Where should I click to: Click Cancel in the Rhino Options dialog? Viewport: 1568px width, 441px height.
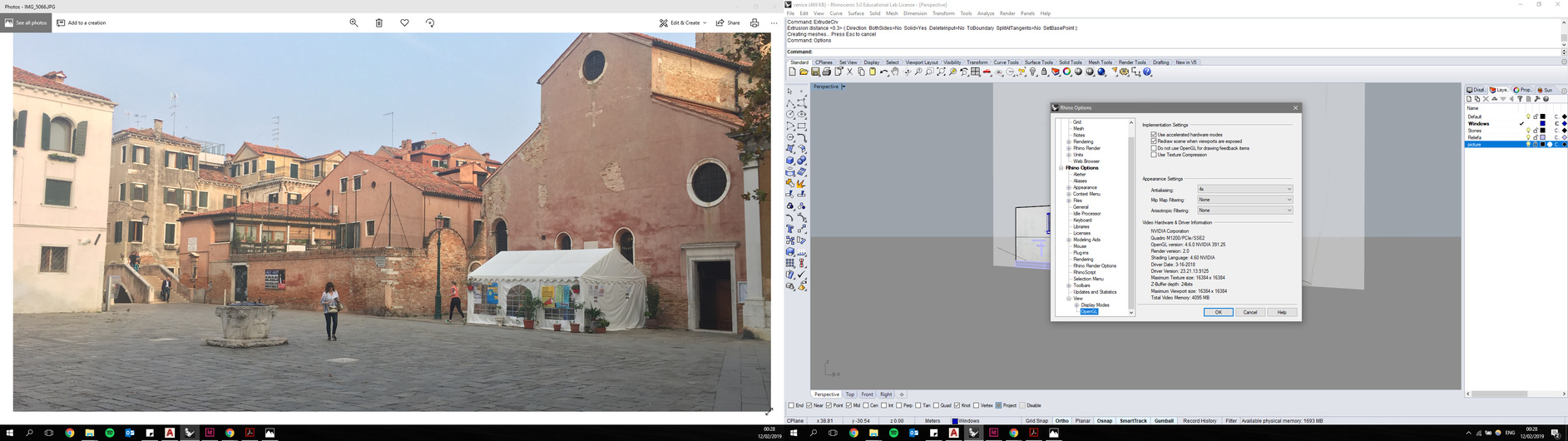click(1249, 312)
